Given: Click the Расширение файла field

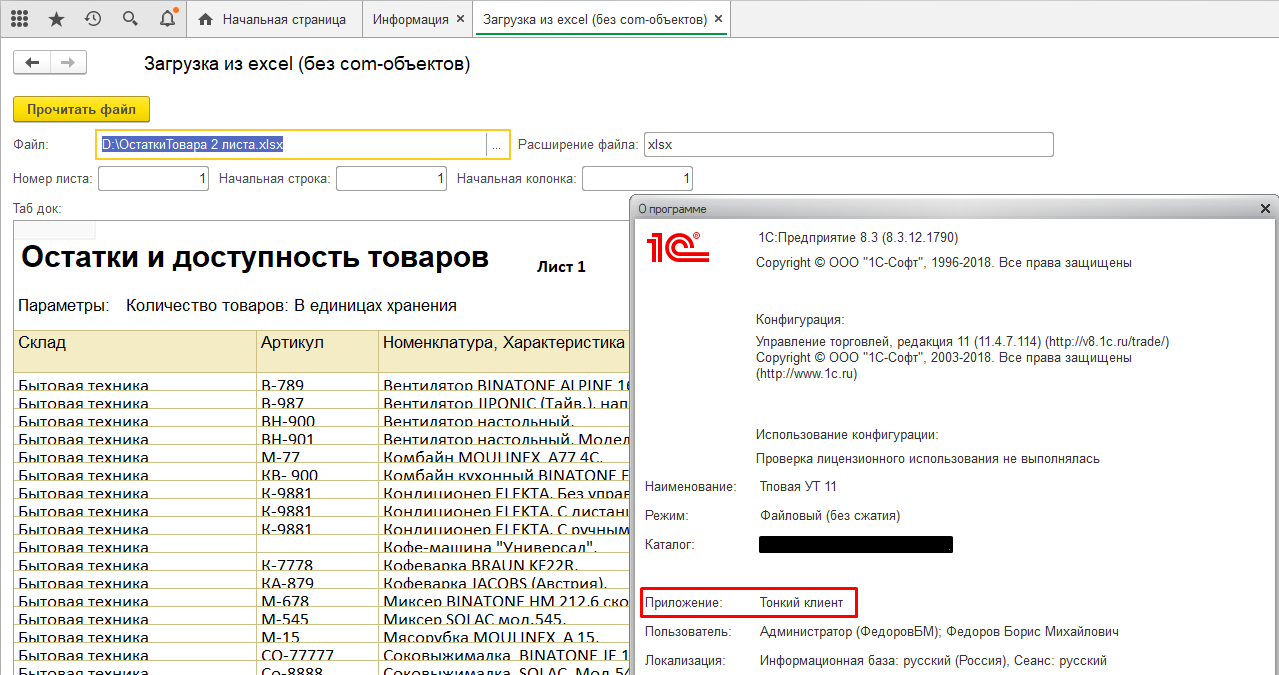Looking at the screenshot, I should 848,145.
